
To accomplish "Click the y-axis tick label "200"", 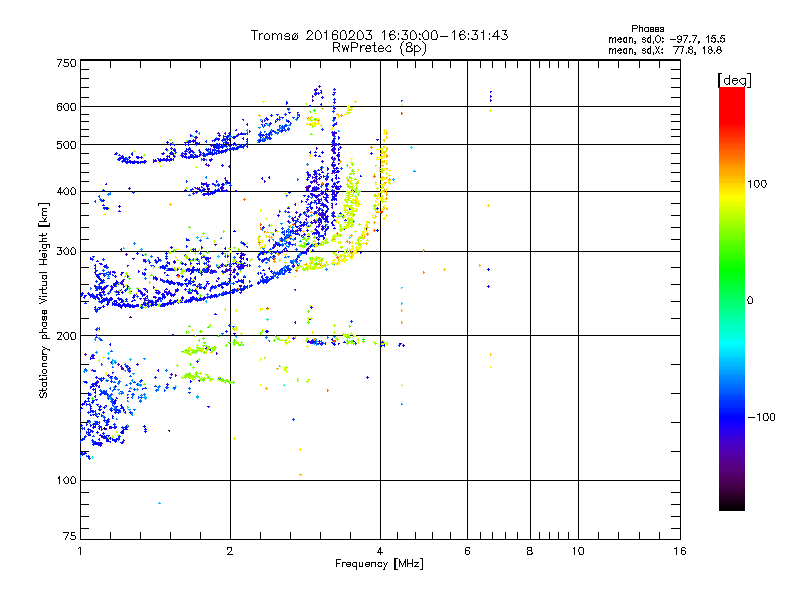I will point(66,335).
